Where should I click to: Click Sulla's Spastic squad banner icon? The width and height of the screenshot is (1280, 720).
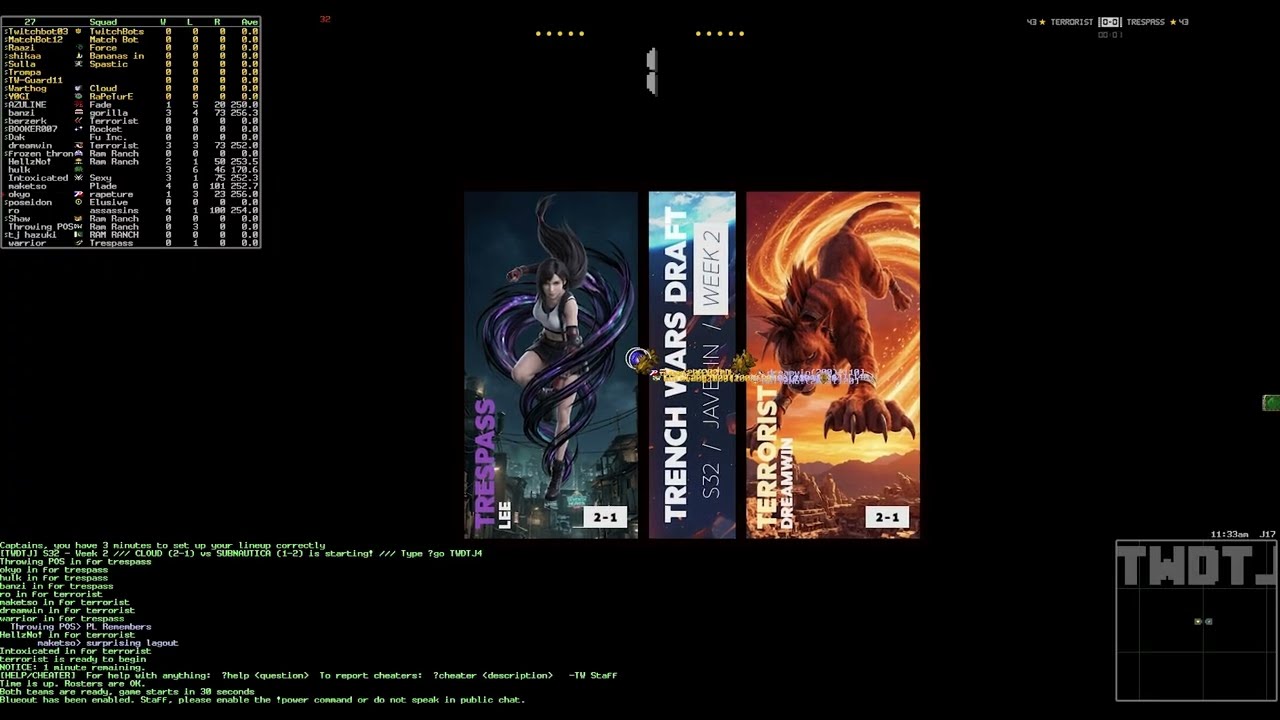(78, 64)
